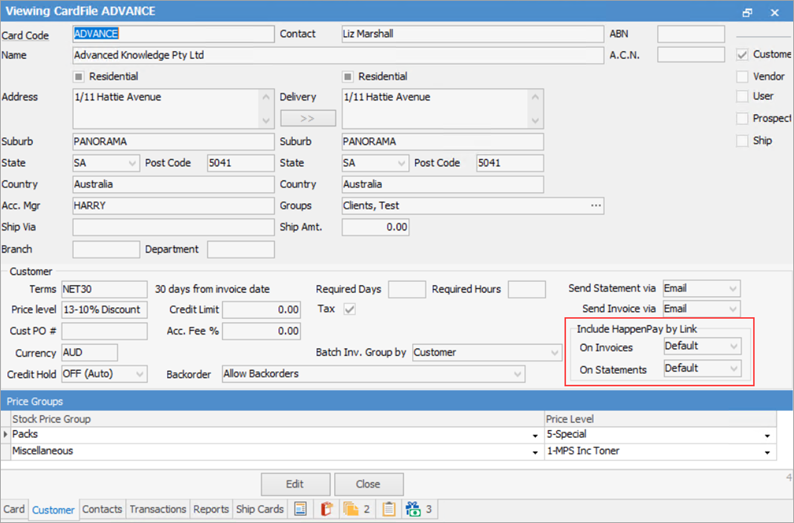Open the notes icon tab after Ship Cards

pyautogui.click(x=300, y=509)
